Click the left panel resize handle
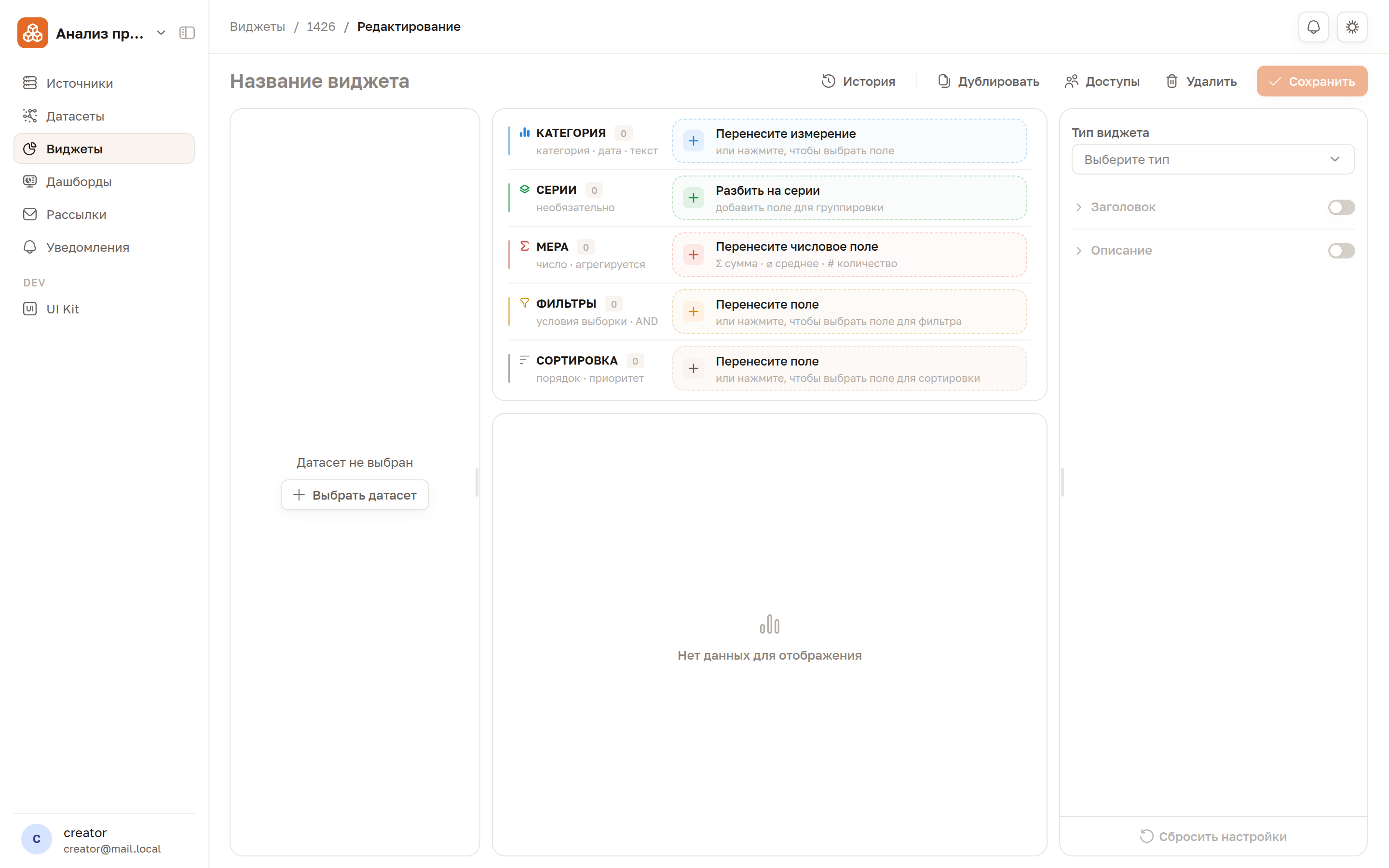The height and width of the screenshot is (868, 1389). tap(477, 482)
